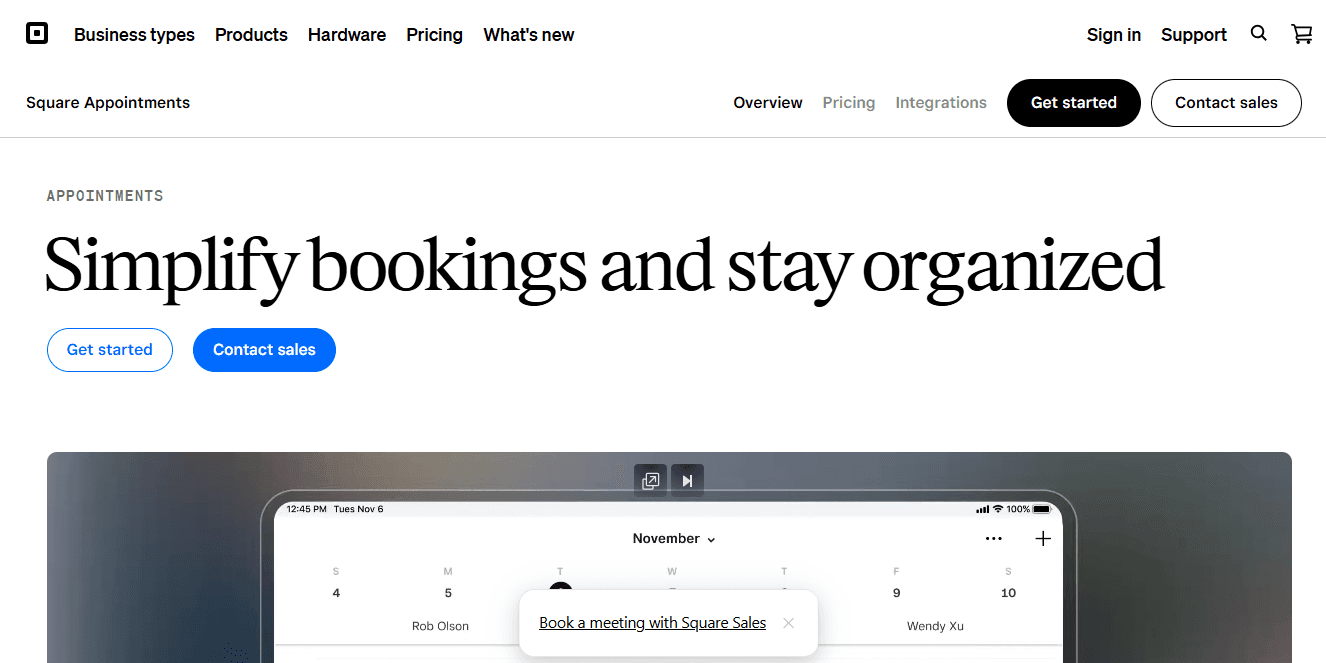Click the video expand popout icon
The image size is (1326, 663).
[650, 481]
